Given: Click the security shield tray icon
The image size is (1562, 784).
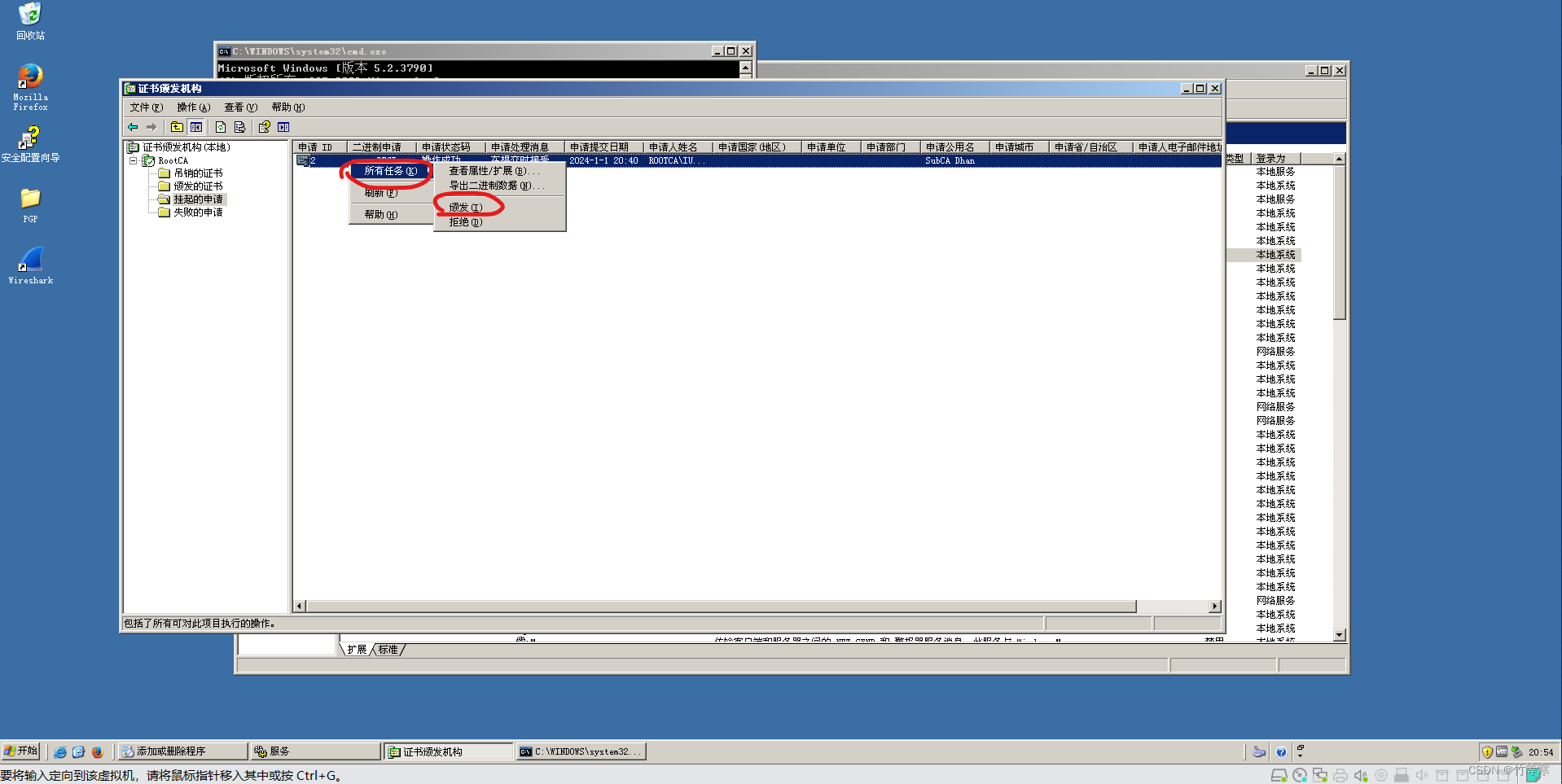Looking at the screenshot, I should pos(1487,752).
